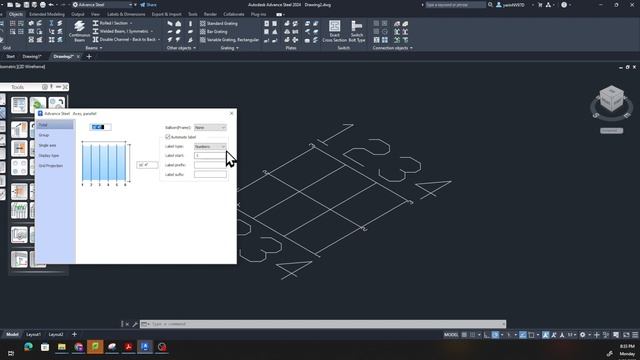Click the Switch Bolt Type tool

pos(357,31)
